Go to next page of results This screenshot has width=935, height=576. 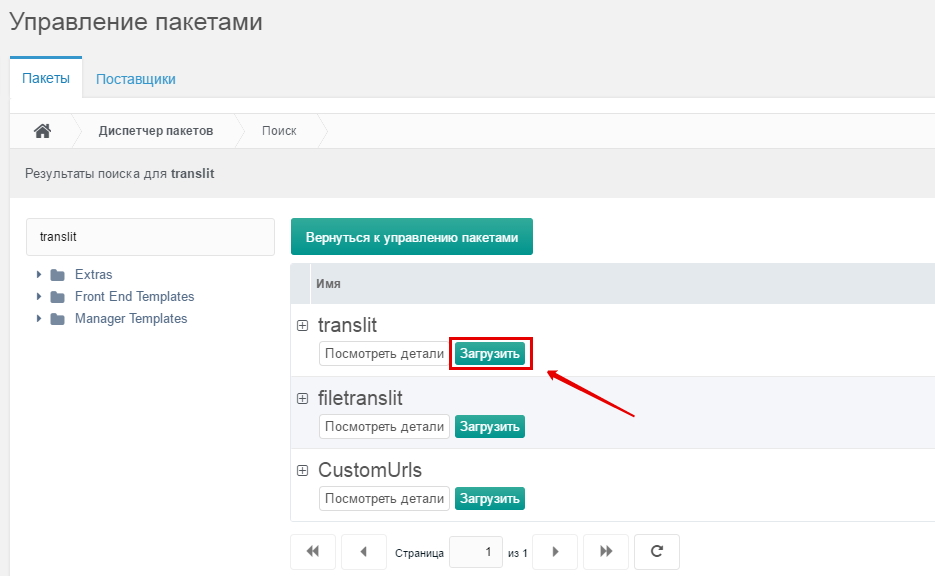point(555,552)
